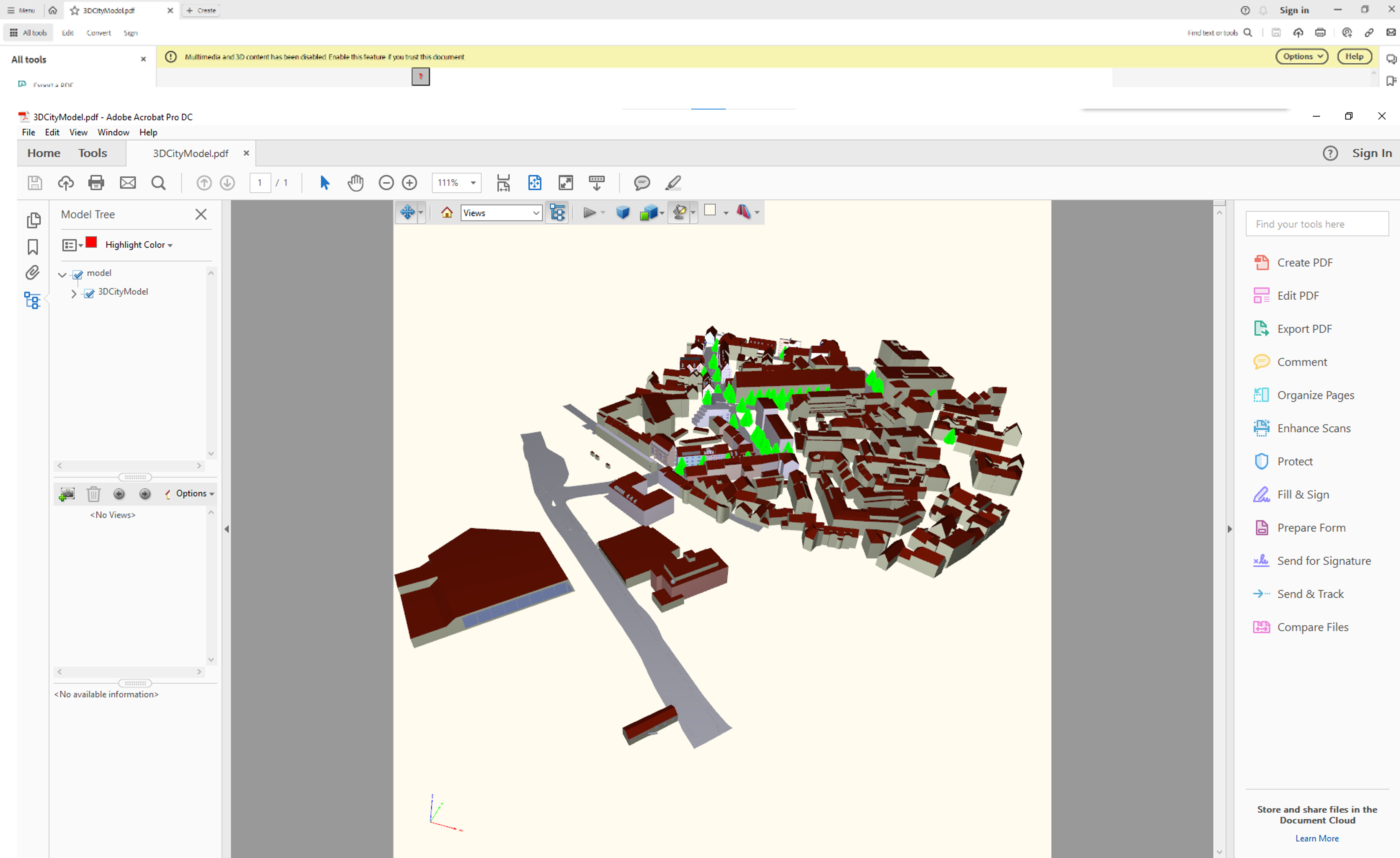This screenshot has width=1400, height=858.
Task: Click the Save file icon in toolbar
Action: click(x=35, y=182)
